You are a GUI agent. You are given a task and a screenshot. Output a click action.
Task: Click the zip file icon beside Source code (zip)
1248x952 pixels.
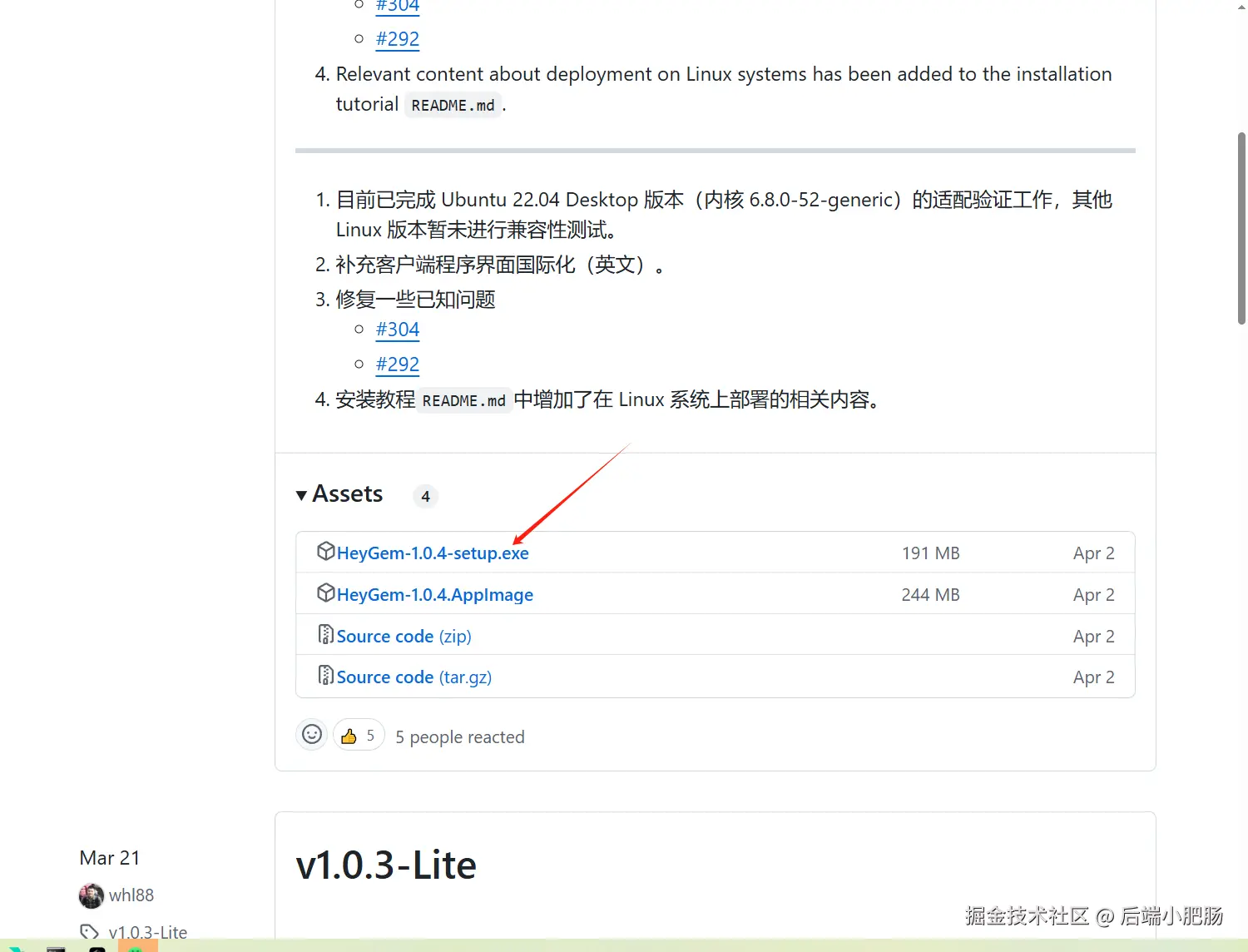pos(325,635)
